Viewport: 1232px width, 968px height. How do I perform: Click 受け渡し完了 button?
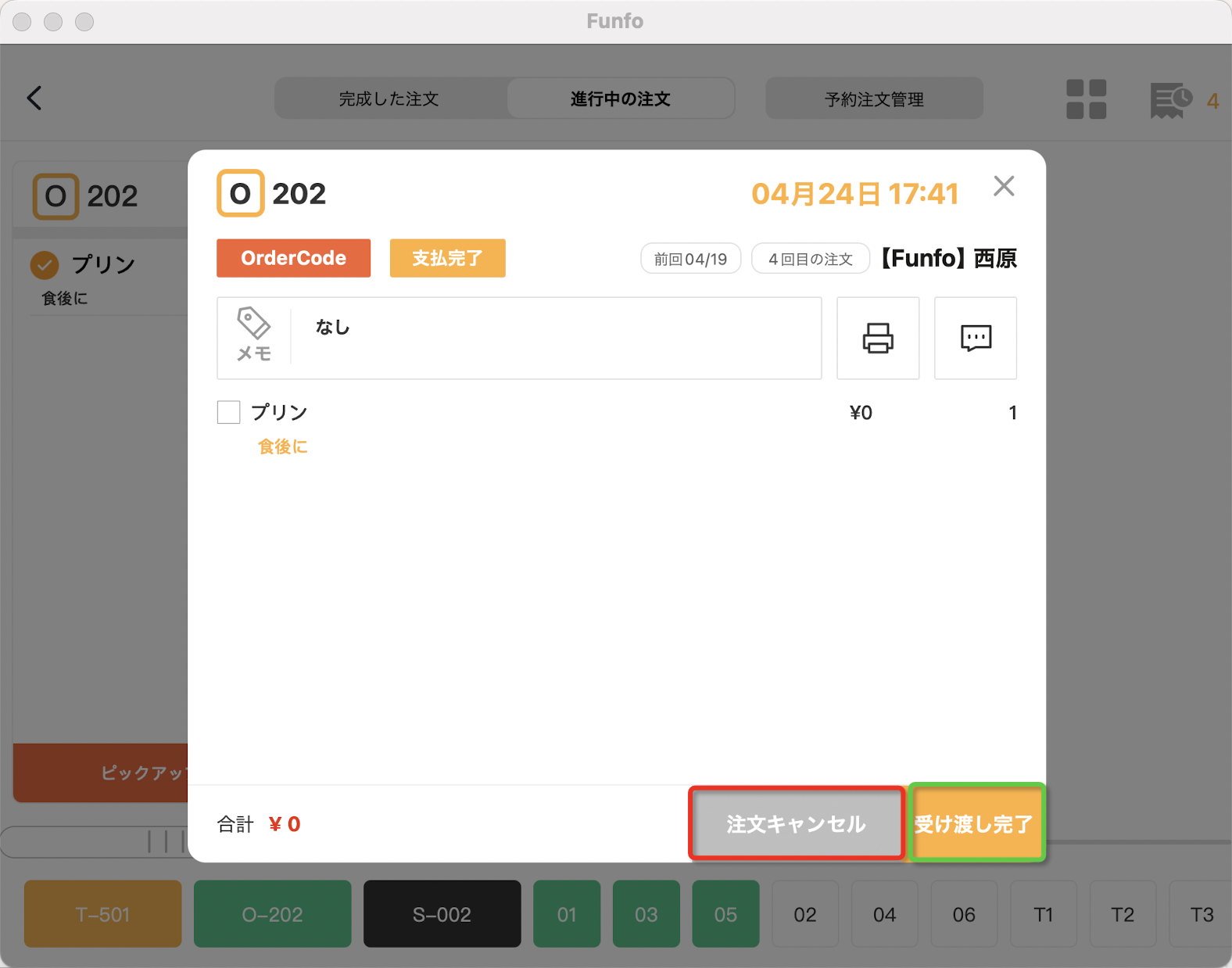click(x=976, y=823)
